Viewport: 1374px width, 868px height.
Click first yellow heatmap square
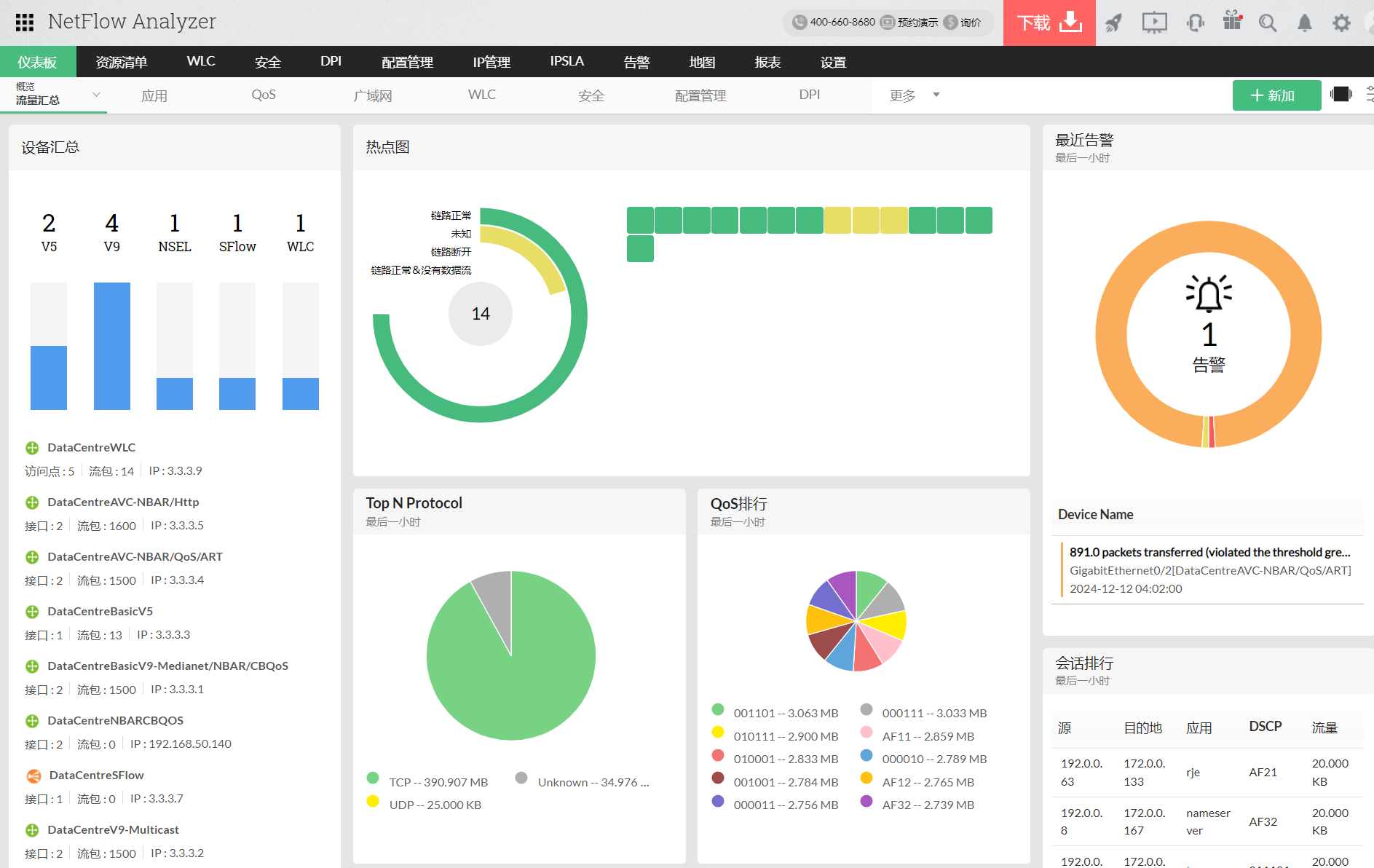click(837, 221)
